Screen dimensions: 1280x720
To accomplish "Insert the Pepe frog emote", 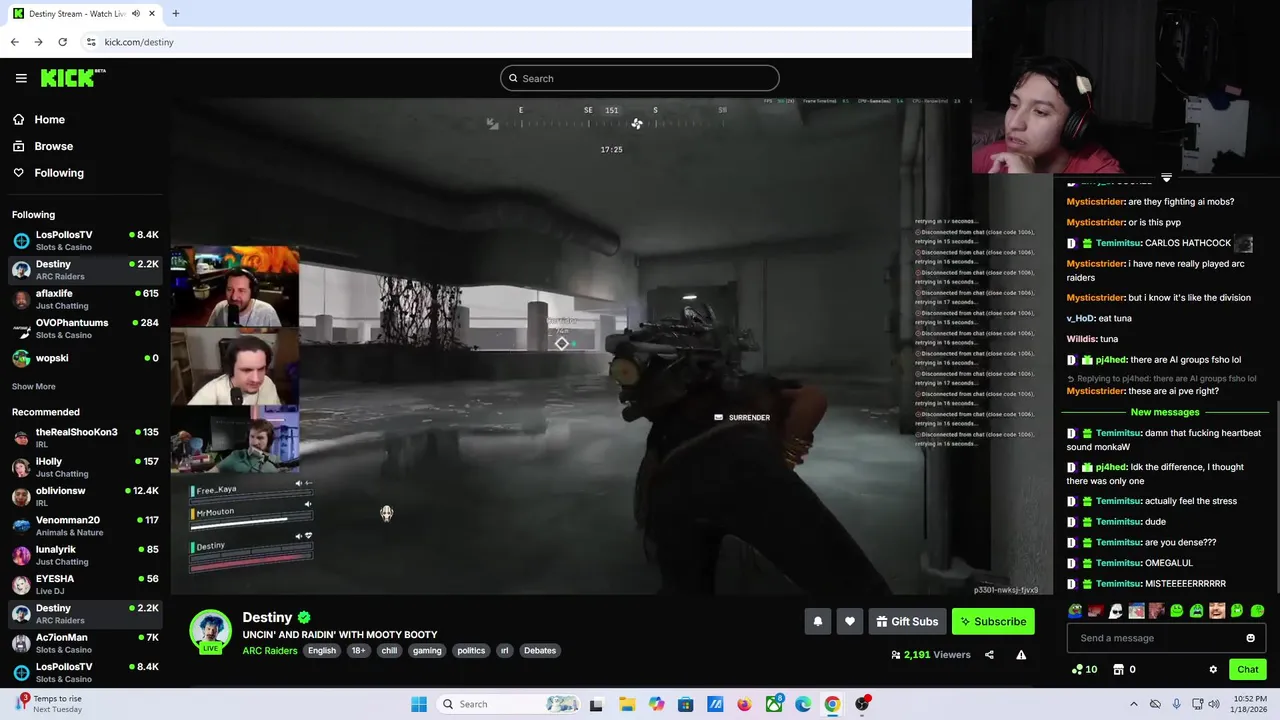I will tap(1075, 611).
